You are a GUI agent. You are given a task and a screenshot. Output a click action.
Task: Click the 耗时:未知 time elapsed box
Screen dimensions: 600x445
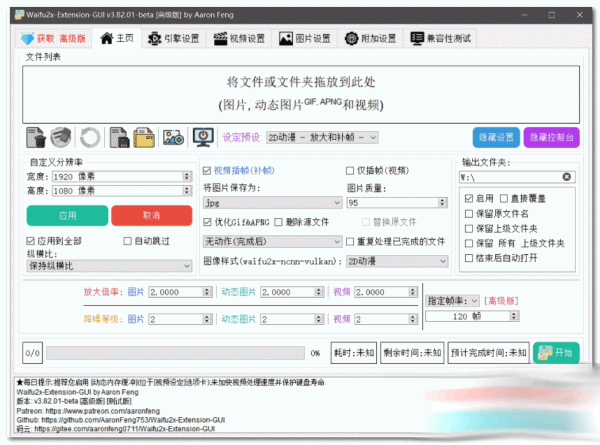(354, 352)
